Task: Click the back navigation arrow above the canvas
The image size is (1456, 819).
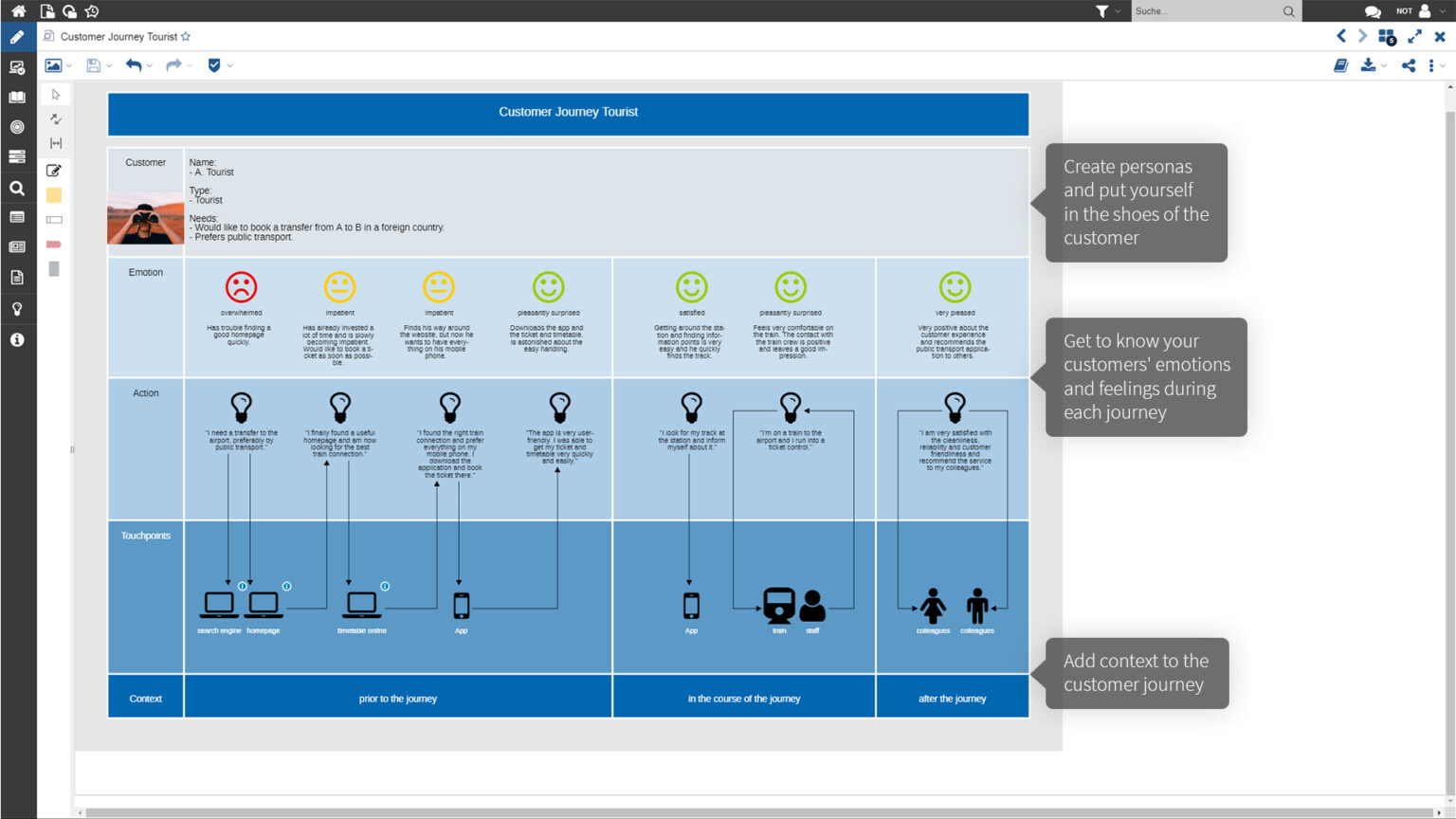Action: [1340, 36]
